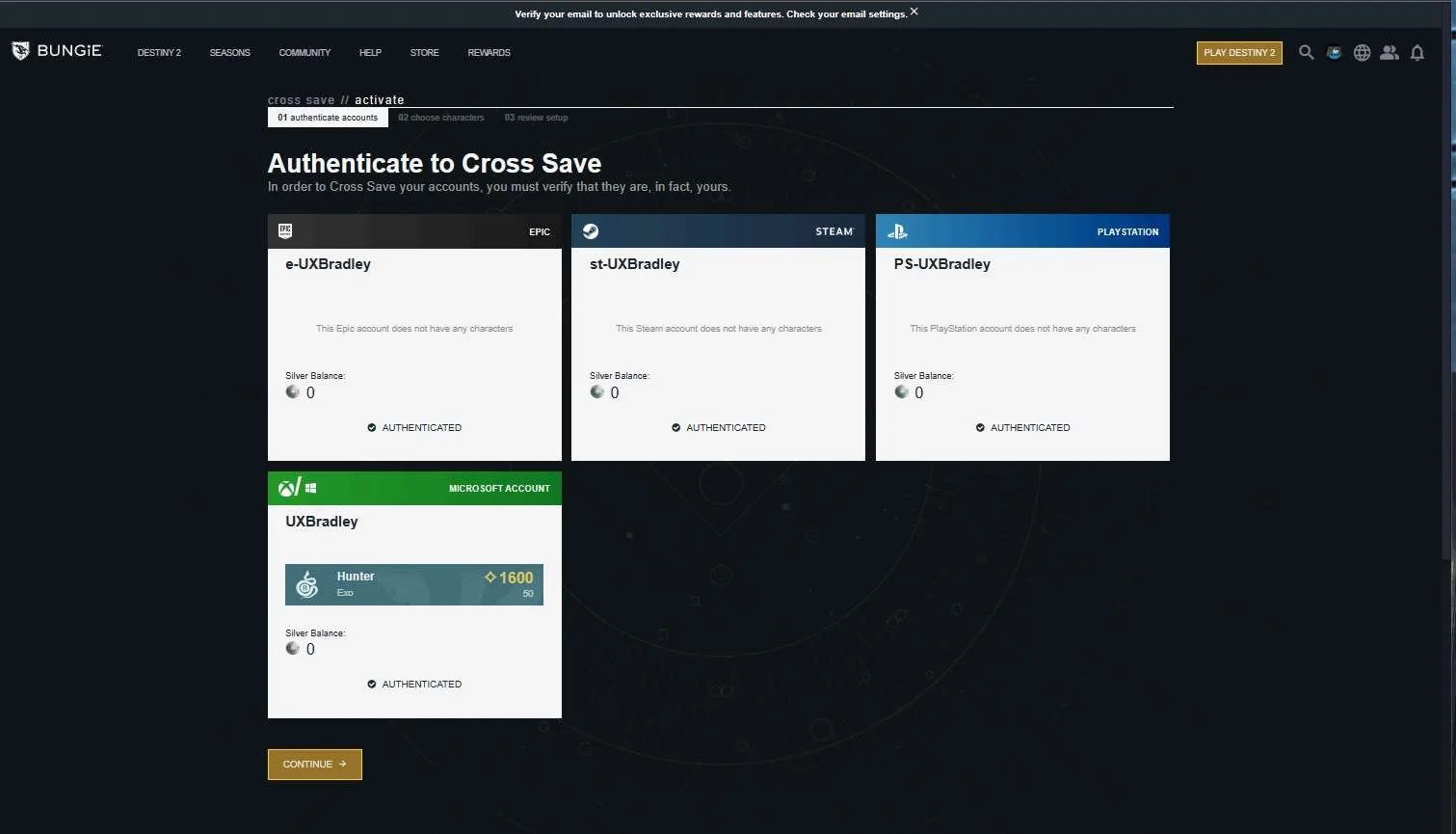Click the PS-UXBradley account name
This screenshot has width=1456, height=834.
[942, 264]
